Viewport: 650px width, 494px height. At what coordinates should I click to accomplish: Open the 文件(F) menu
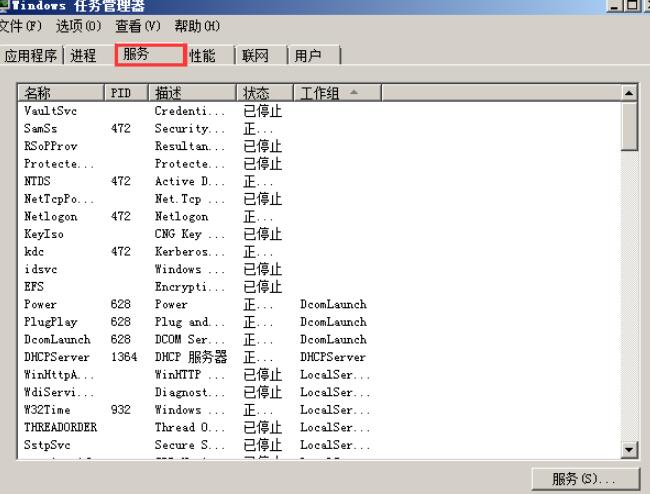(x=21, y=26)
